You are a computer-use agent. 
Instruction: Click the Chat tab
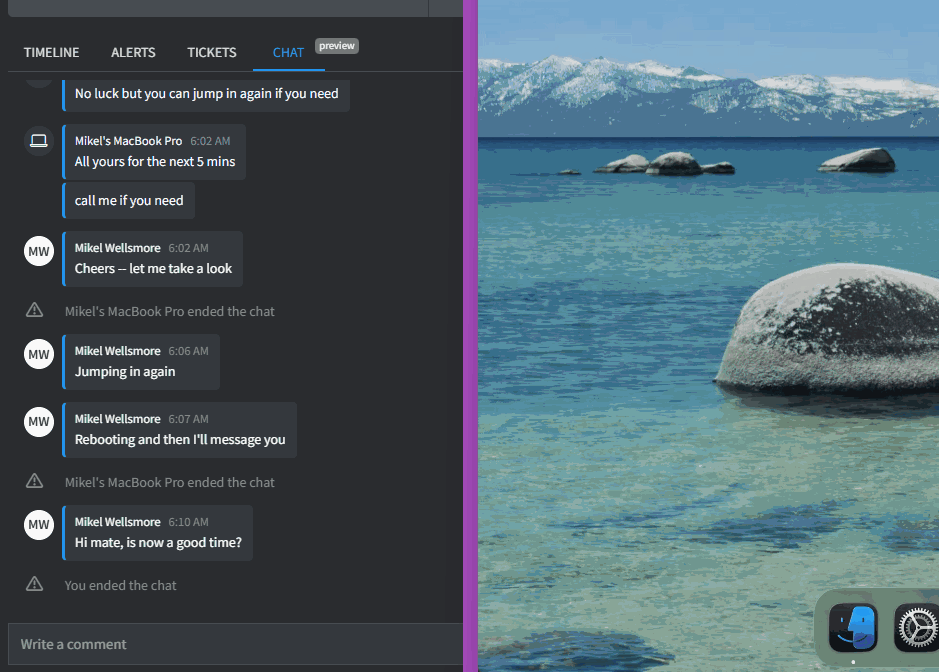[288, 52]
